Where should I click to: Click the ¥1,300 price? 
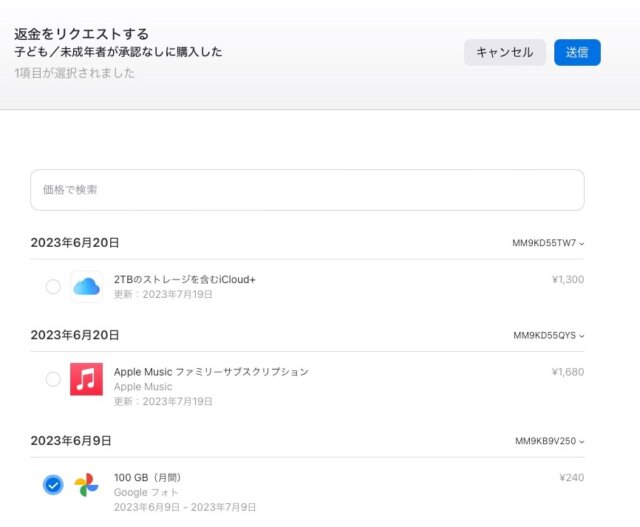568,279
